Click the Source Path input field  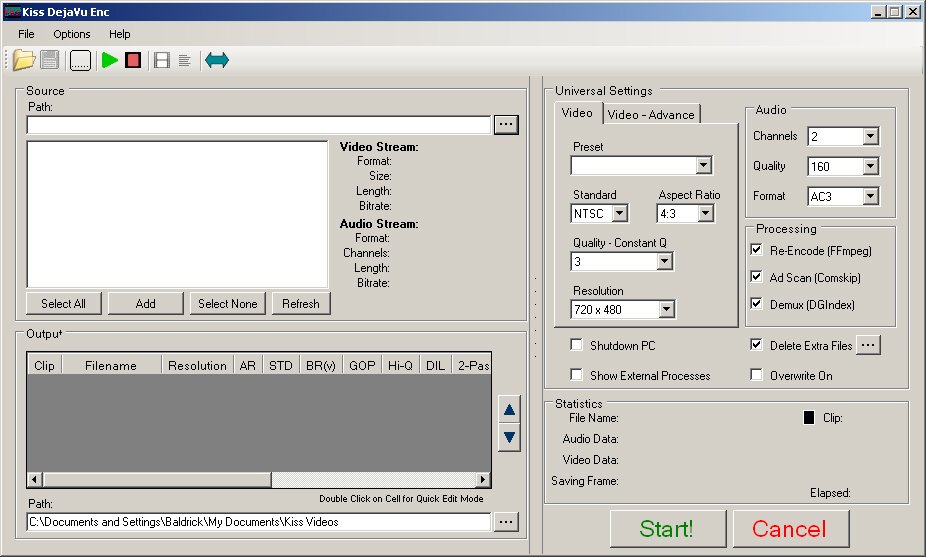(259, 125)
